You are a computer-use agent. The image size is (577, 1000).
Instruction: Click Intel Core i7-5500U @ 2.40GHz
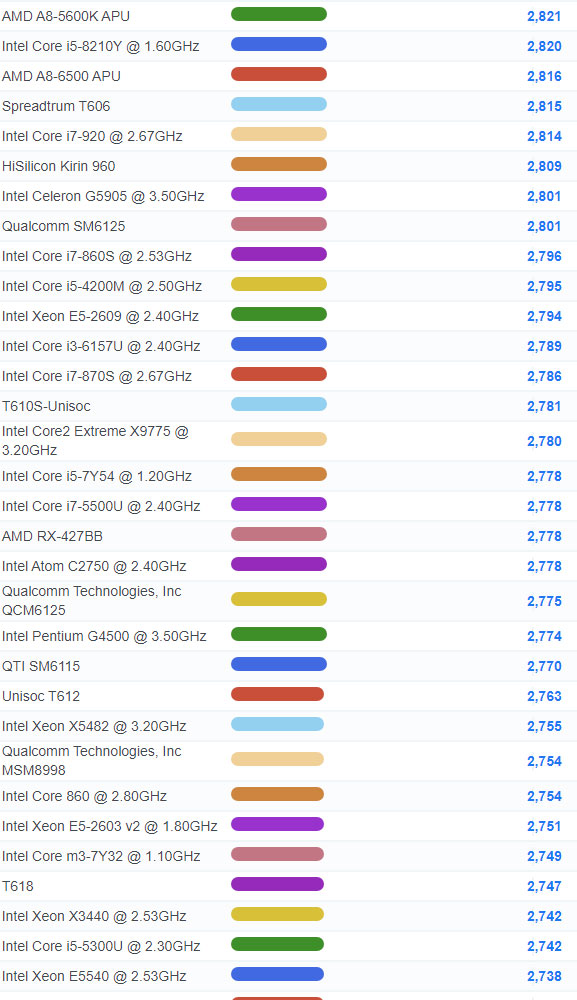point(101,506)
